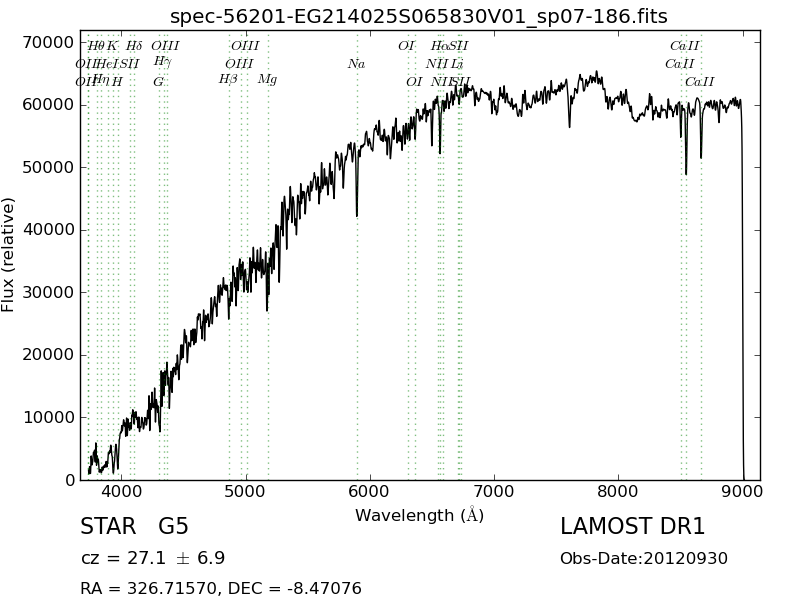Select the 'Wavelength (Å)' x-axis label
800x600 pixels.
pyautogui.click(x=419, y=515)
